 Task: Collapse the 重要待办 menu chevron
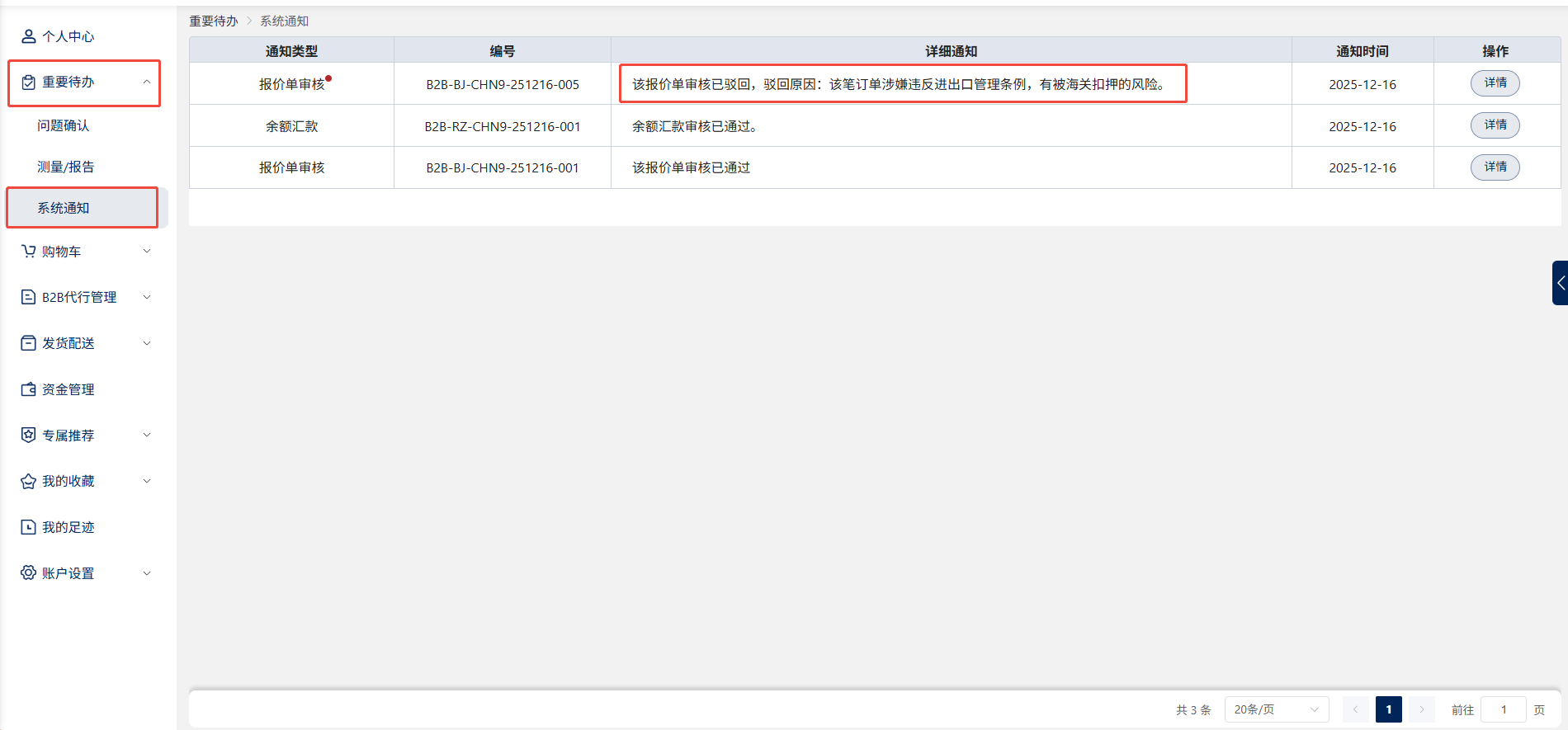click(147, 82)
